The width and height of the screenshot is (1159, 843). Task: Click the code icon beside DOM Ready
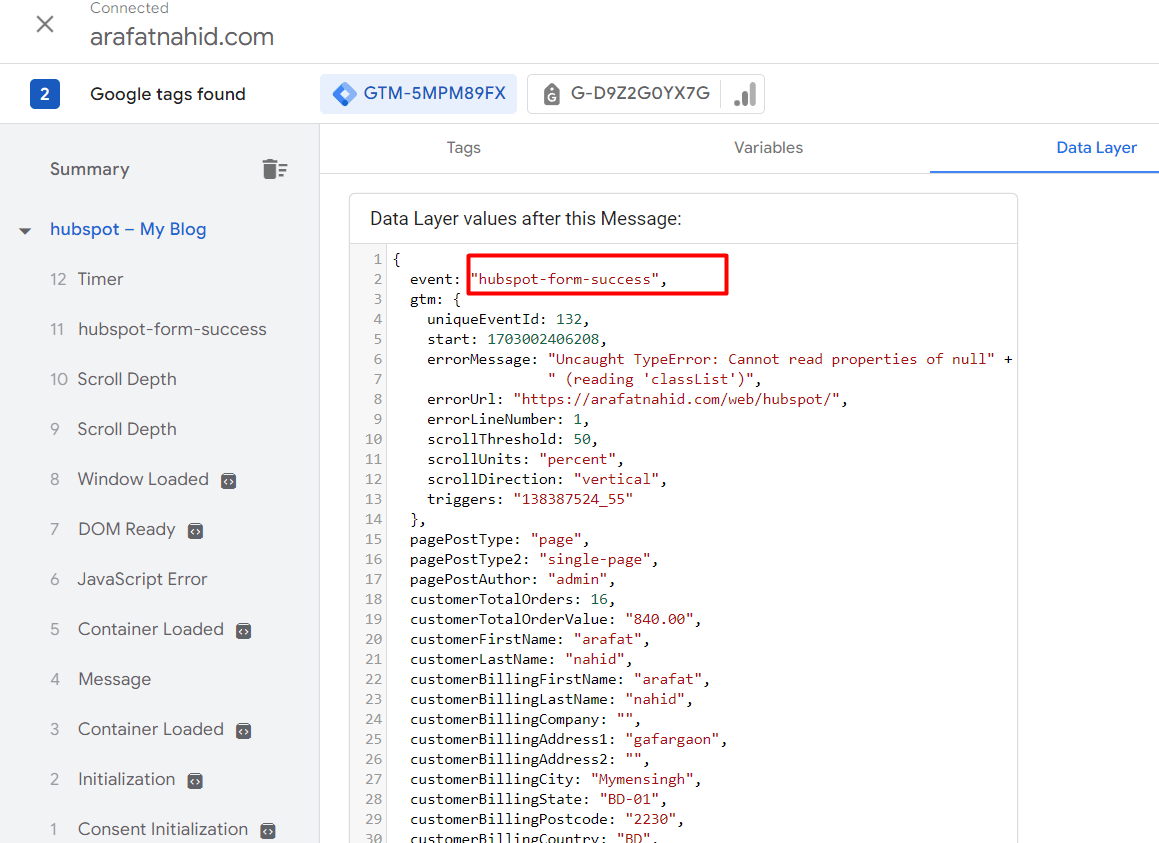pos(195,531)
